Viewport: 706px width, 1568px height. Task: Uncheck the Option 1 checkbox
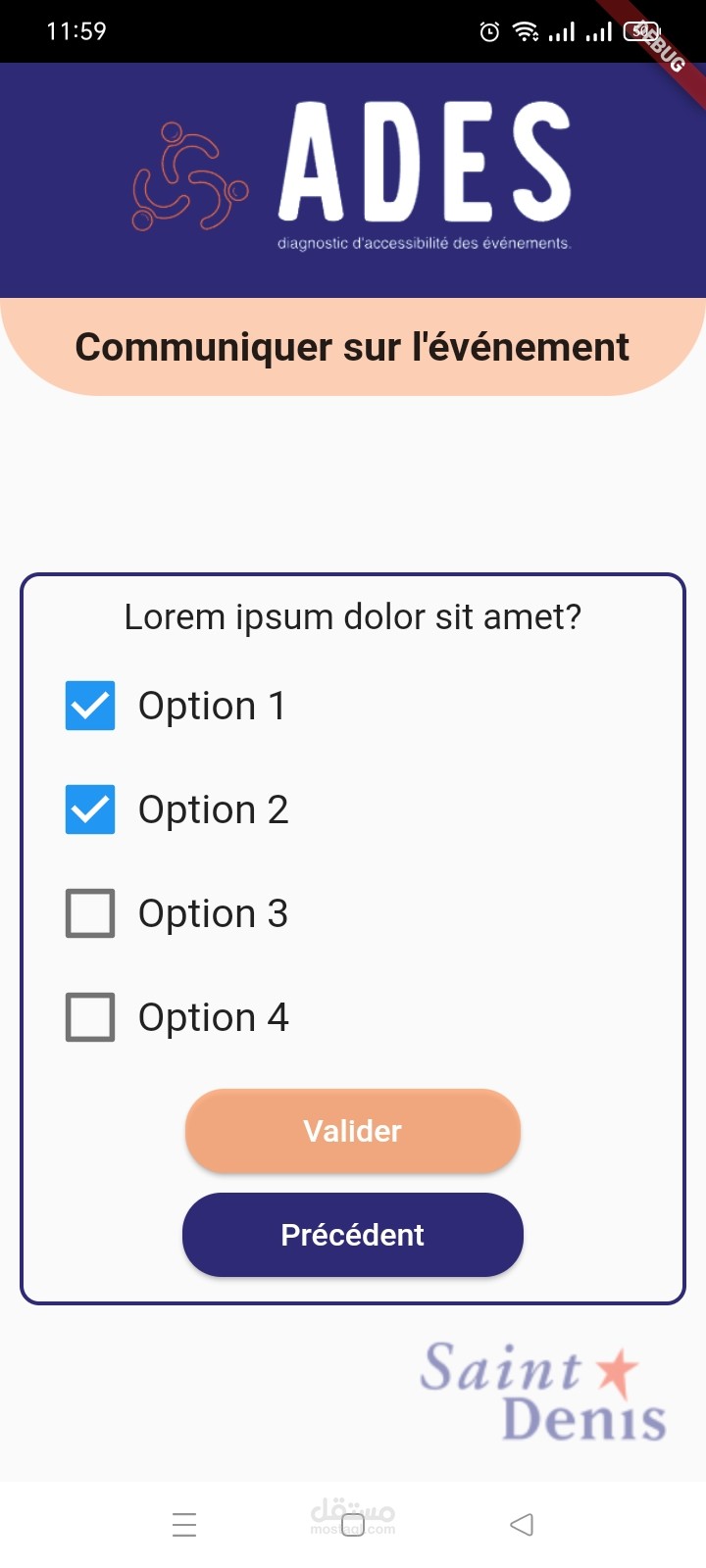(x=90, y=706)
